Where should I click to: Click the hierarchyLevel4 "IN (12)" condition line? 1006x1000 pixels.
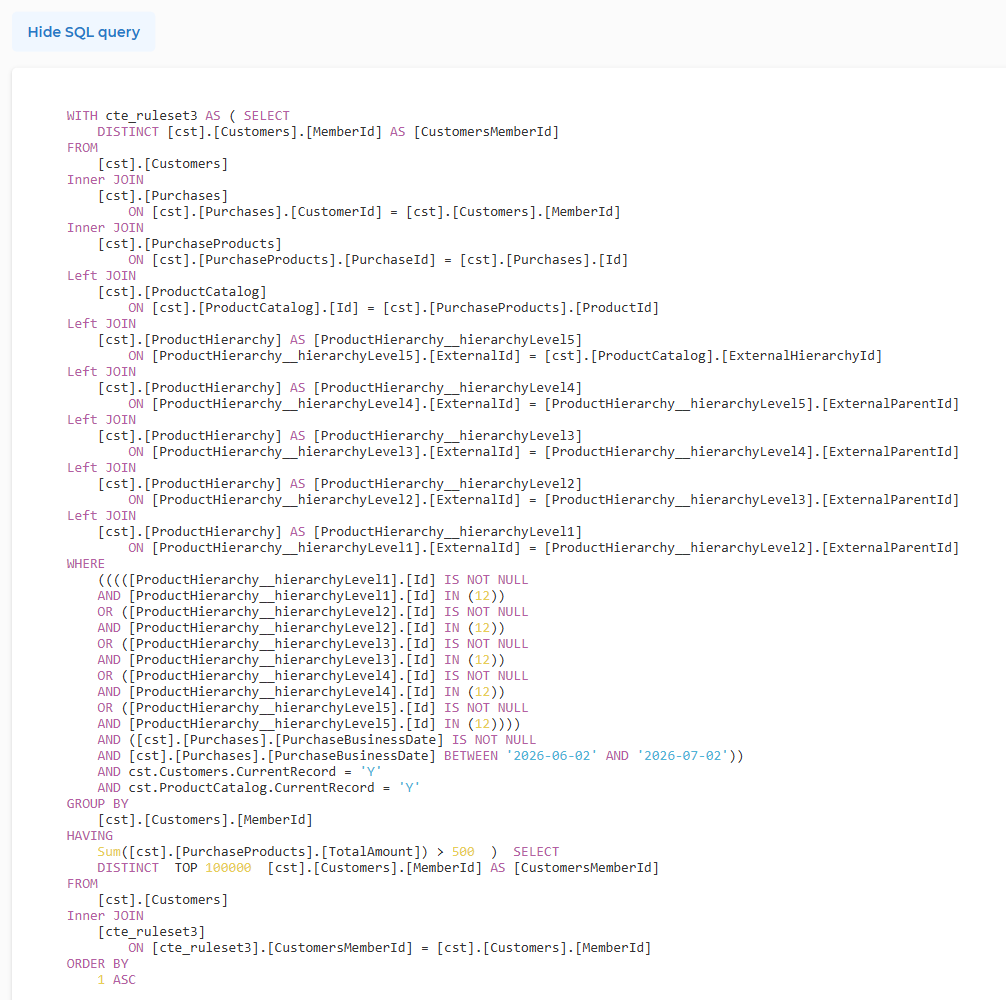pos(301,692)
